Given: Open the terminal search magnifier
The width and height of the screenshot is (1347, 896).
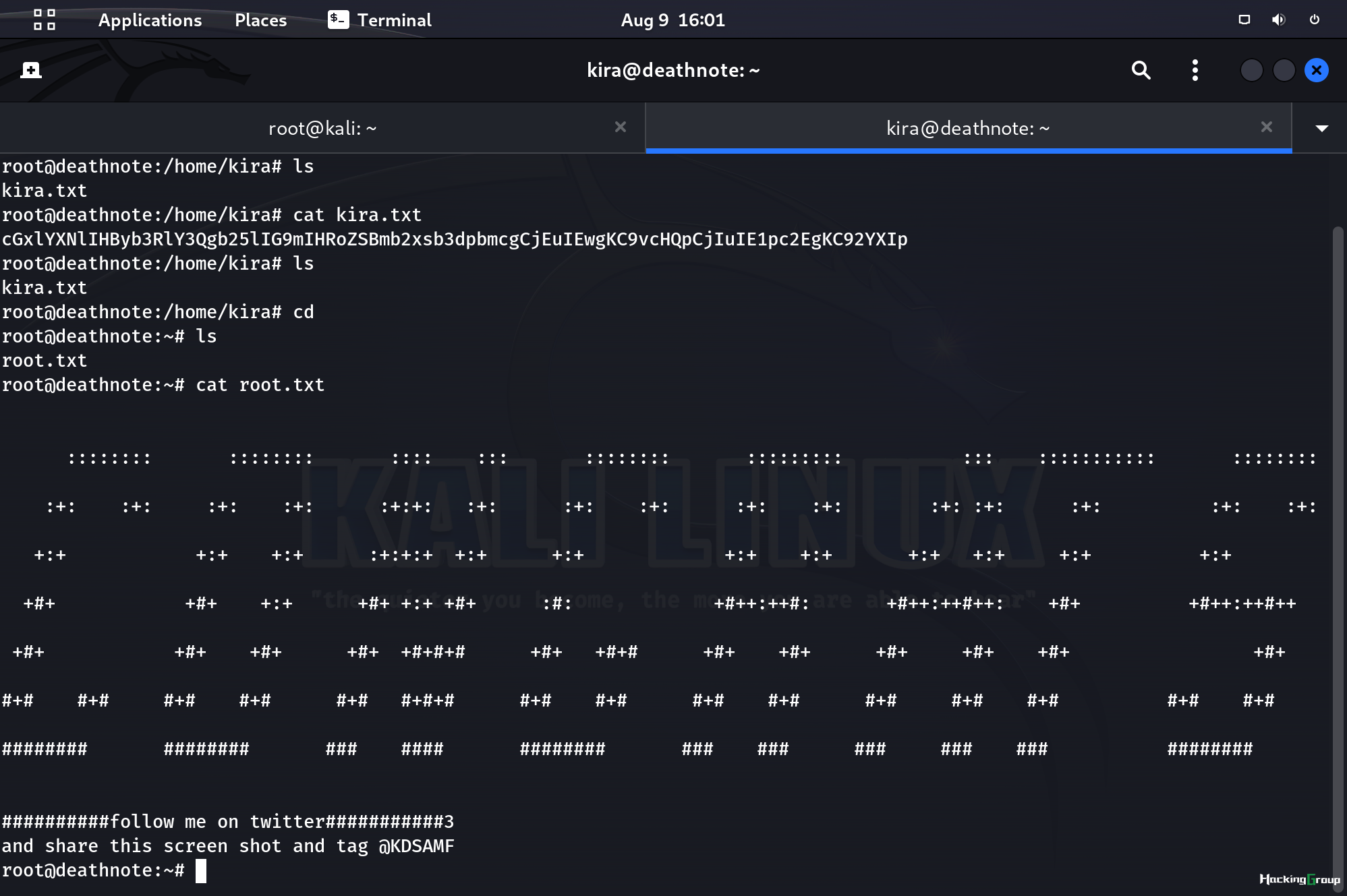Looking at the screenshot, I should click(1141, 70).
